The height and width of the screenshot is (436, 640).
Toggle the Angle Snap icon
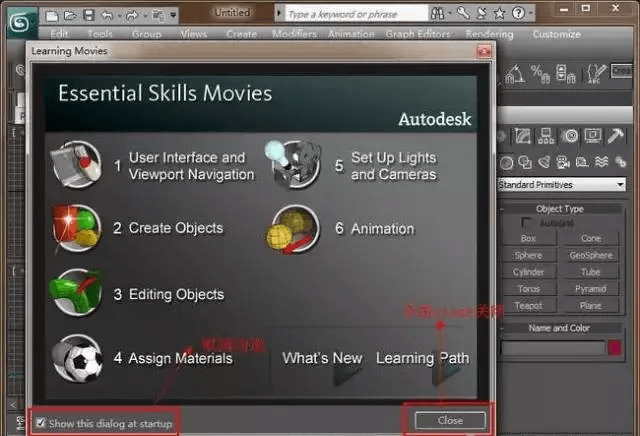click(514, 74)
